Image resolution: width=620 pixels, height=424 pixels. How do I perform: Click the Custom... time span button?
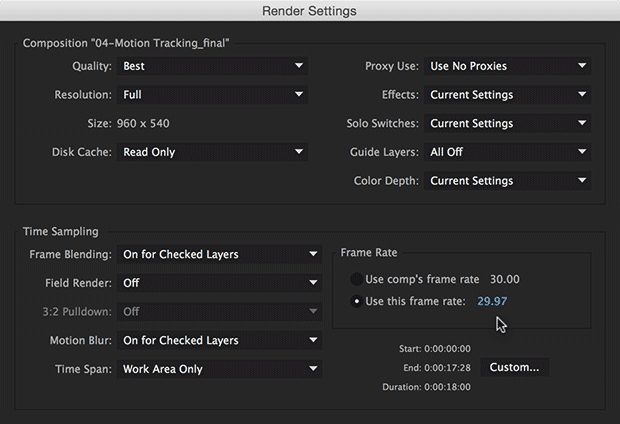pos(514,367)
